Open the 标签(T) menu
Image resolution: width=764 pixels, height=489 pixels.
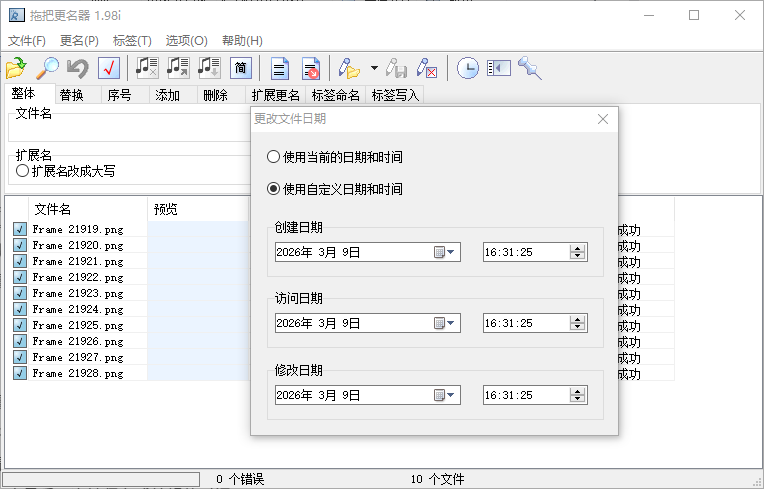click(x=132, y=41)
